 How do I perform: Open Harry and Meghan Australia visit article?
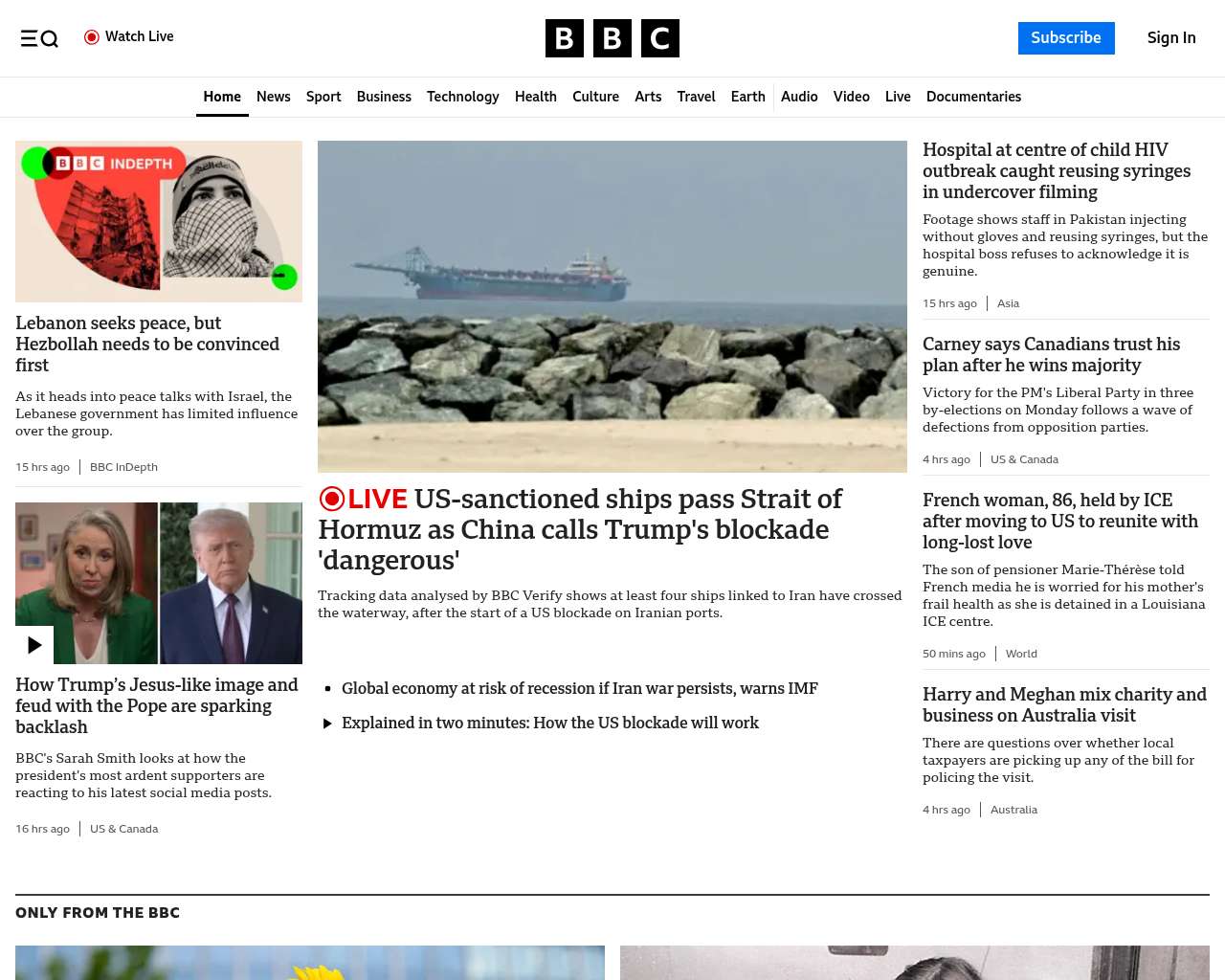[1064, 705]
